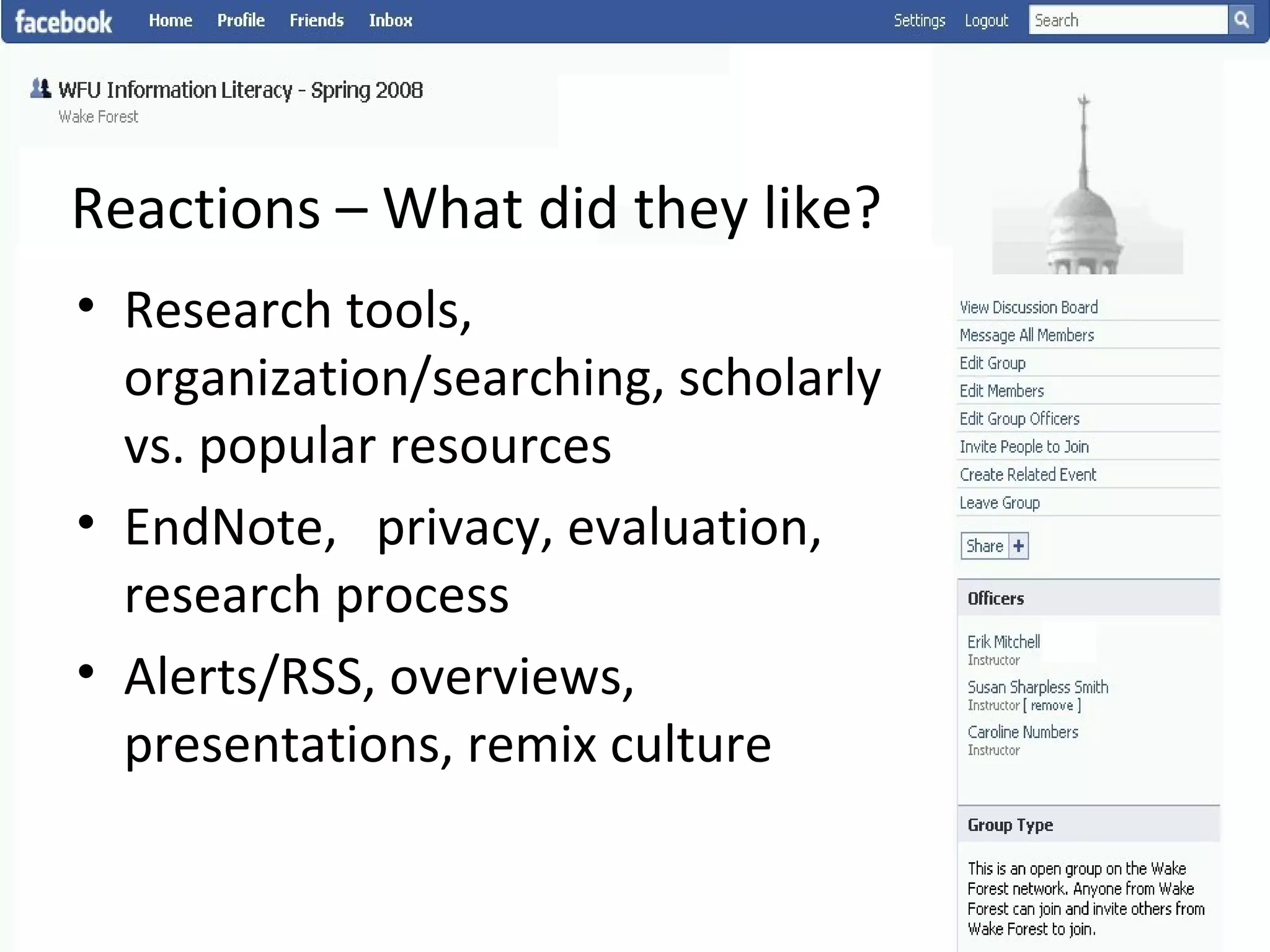Open the Friends menu item
The image size is (1270, 952).
316,20
